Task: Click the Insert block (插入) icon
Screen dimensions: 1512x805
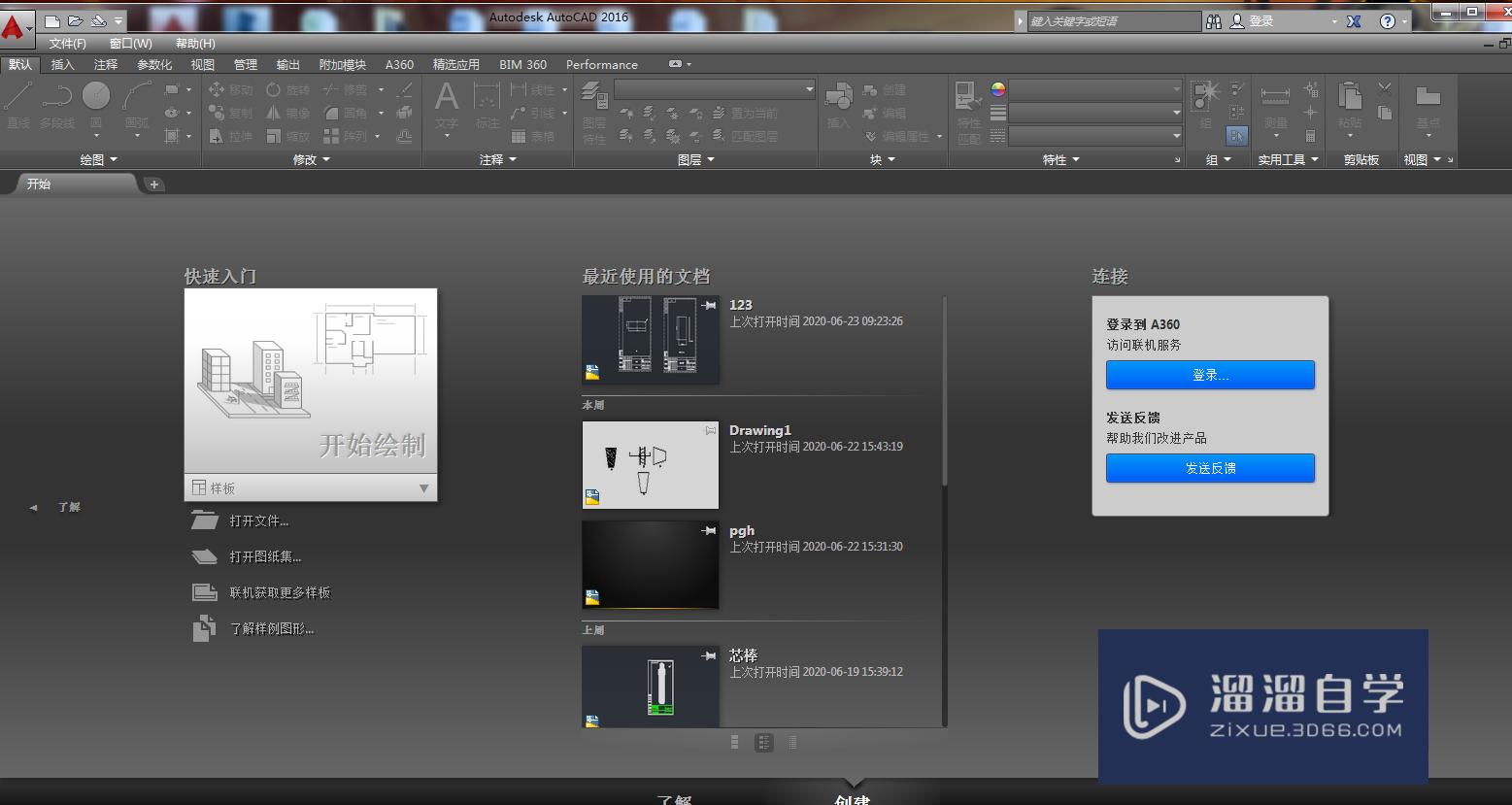Action: [x=838, y=105]
